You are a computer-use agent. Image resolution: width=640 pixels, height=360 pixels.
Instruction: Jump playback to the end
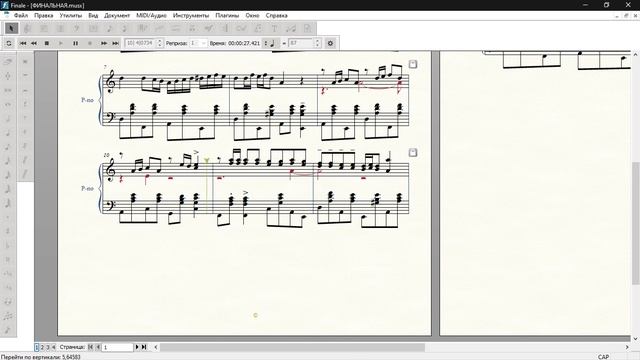[115, 43]
